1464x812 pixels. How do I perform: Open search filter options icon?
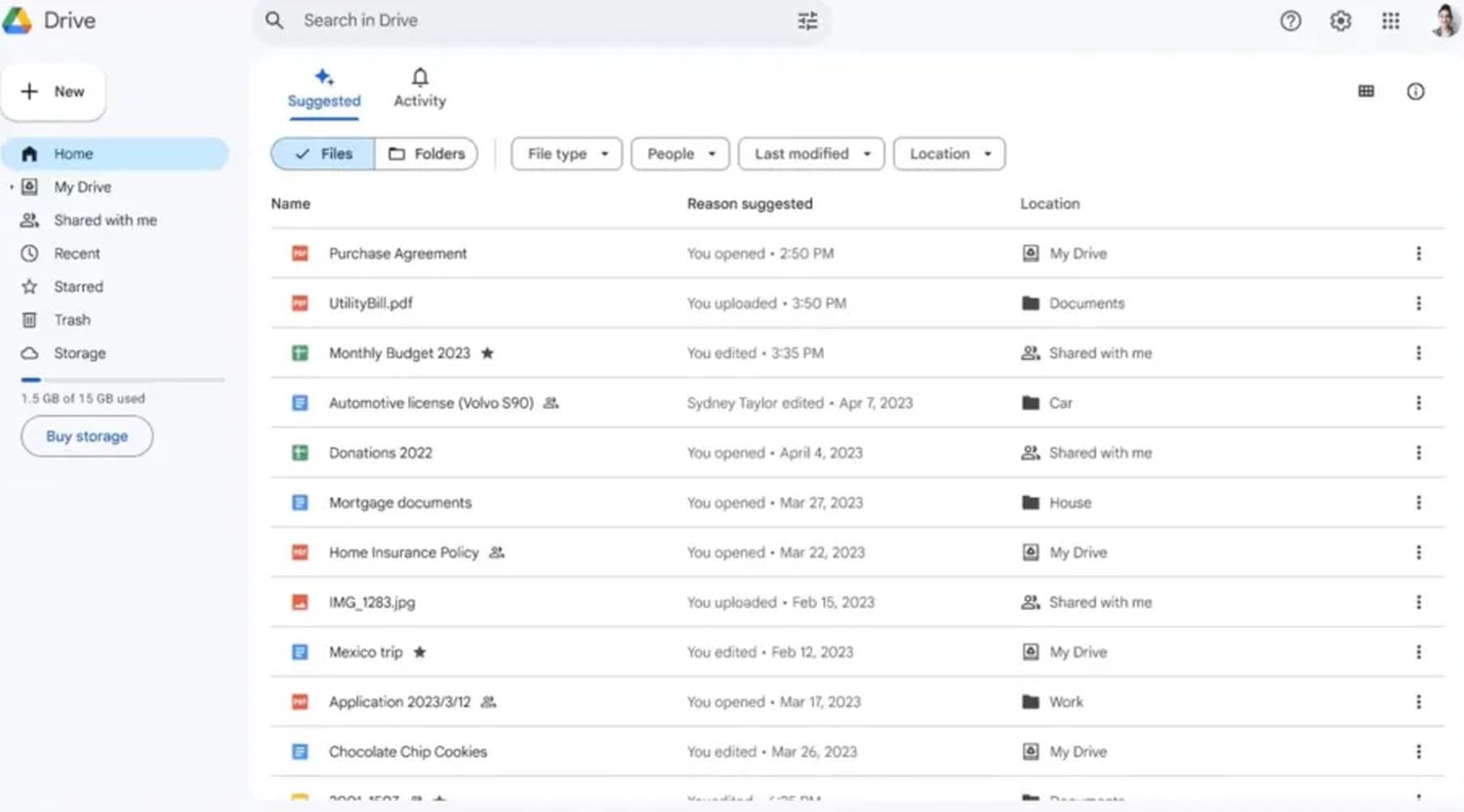pos(807,20)
